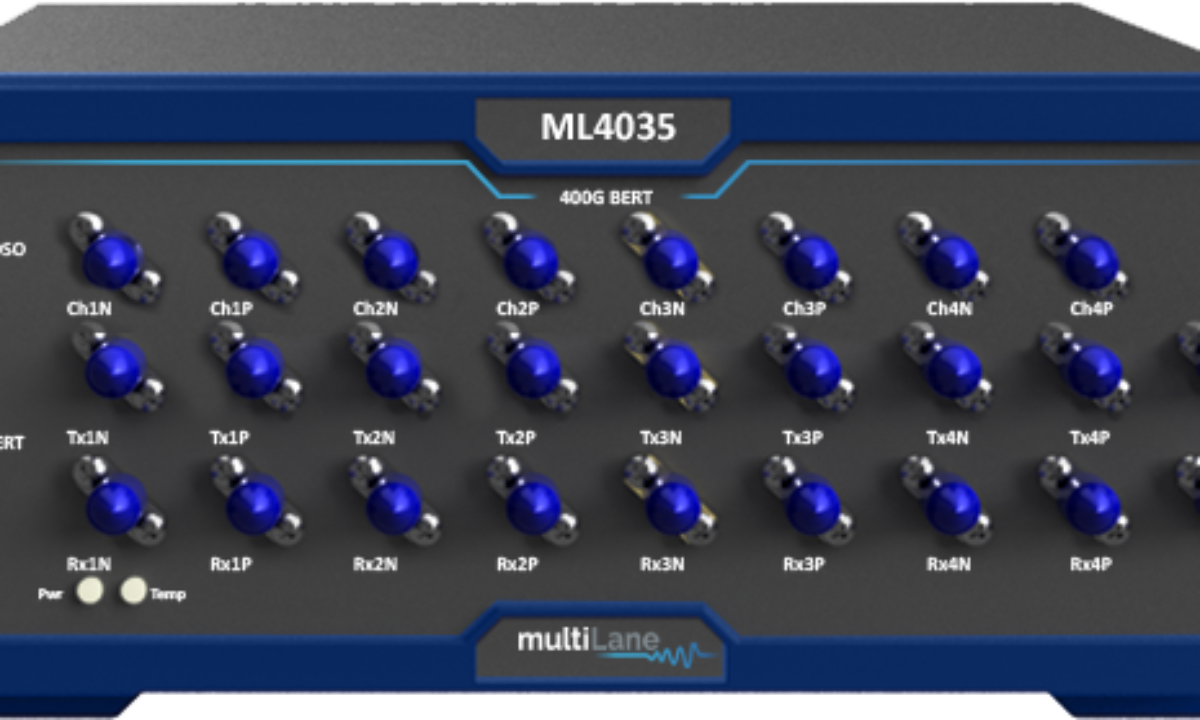The width and height of the screenshot is (1200, 720).
Task: Click the Ch2P text label
Action: pos(518,309)
